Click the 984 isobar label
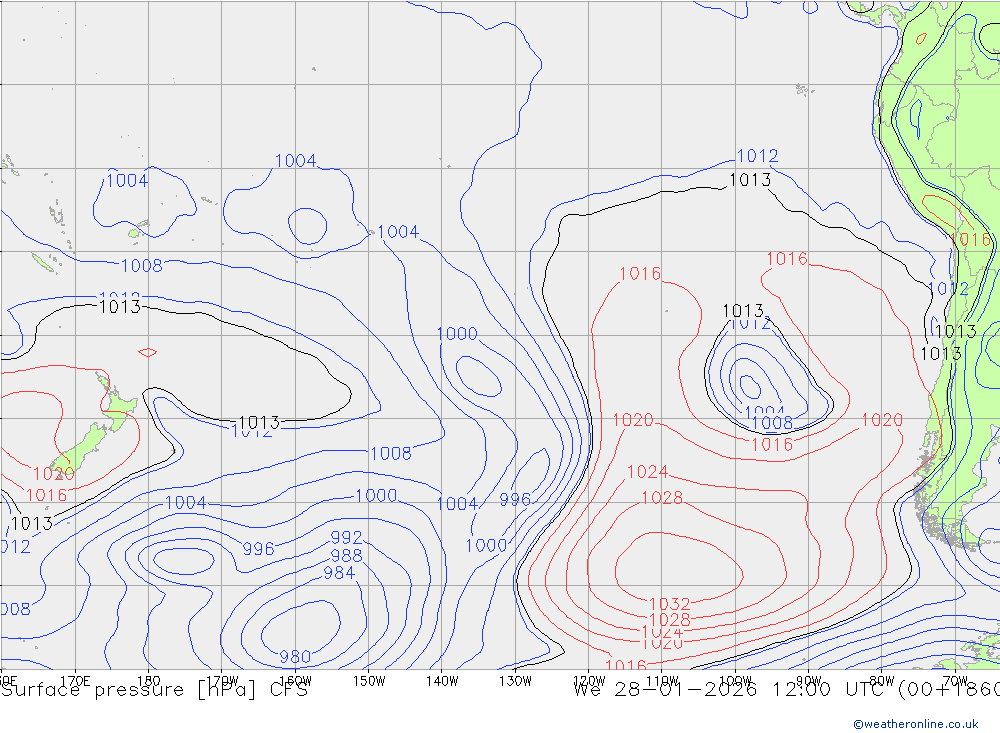Viewport: 1000px width, 733px height. [339, 573]
